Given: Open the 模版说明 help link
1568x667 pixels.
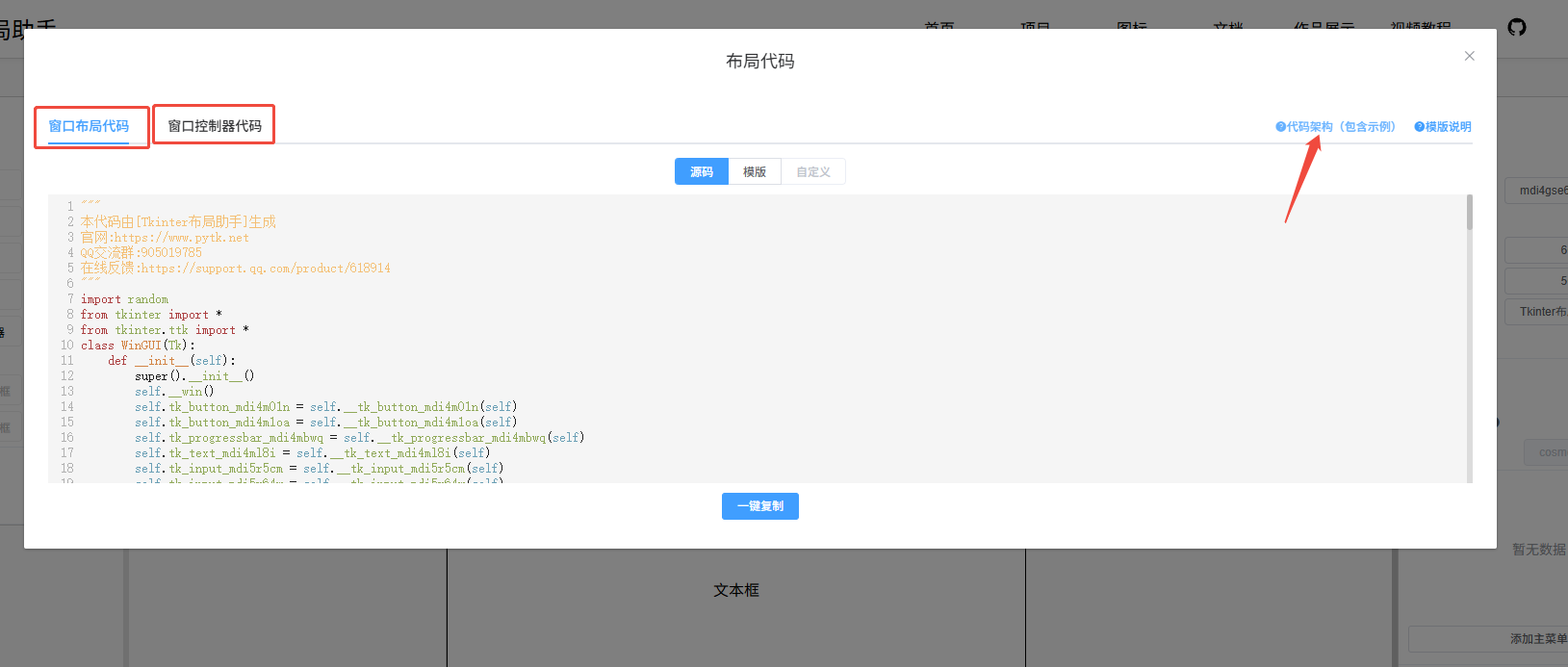Looking at the screenshot, I should [1443, 127].
